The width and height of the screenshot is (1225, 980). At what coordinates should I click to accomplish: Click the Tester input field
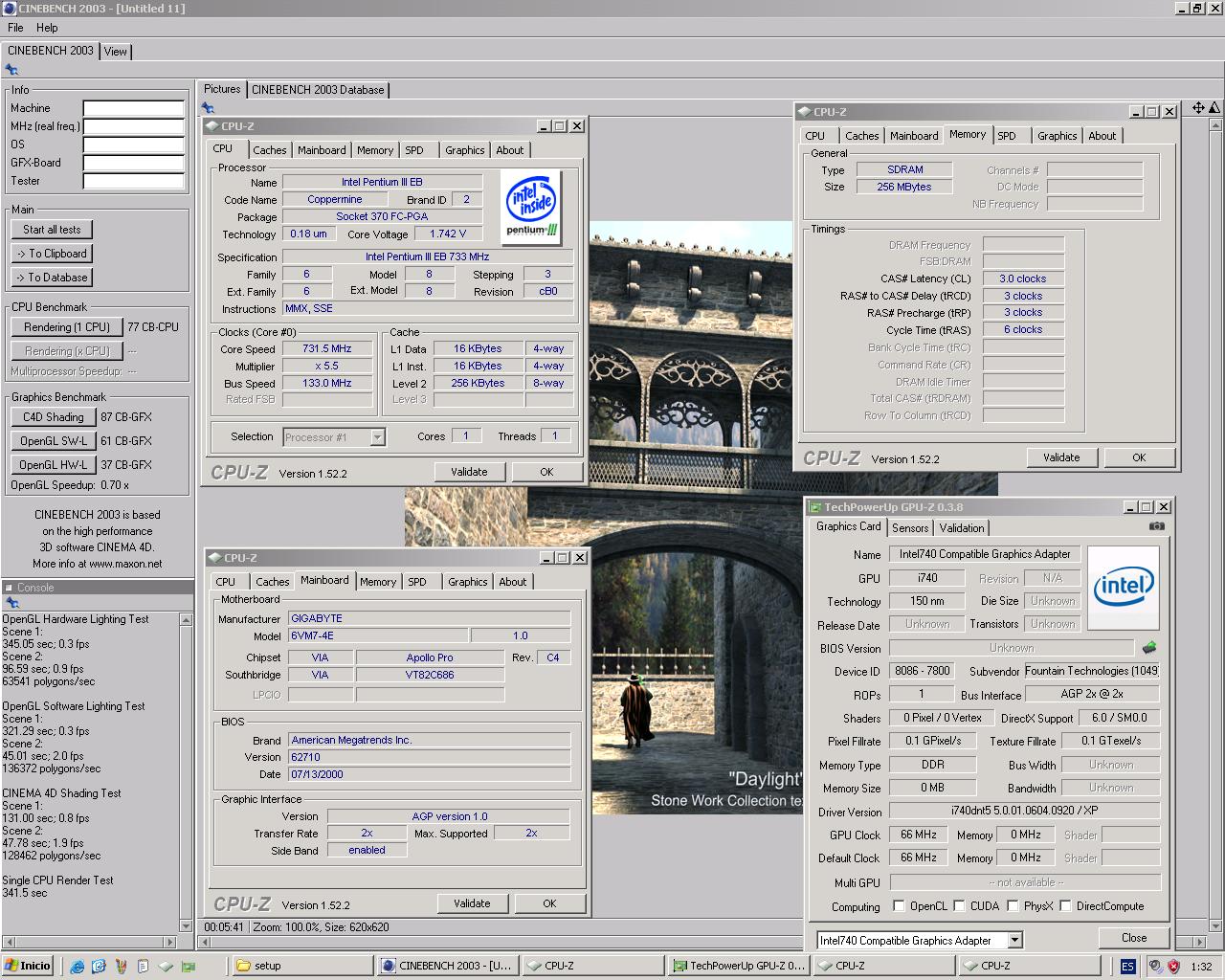point(133,181)
